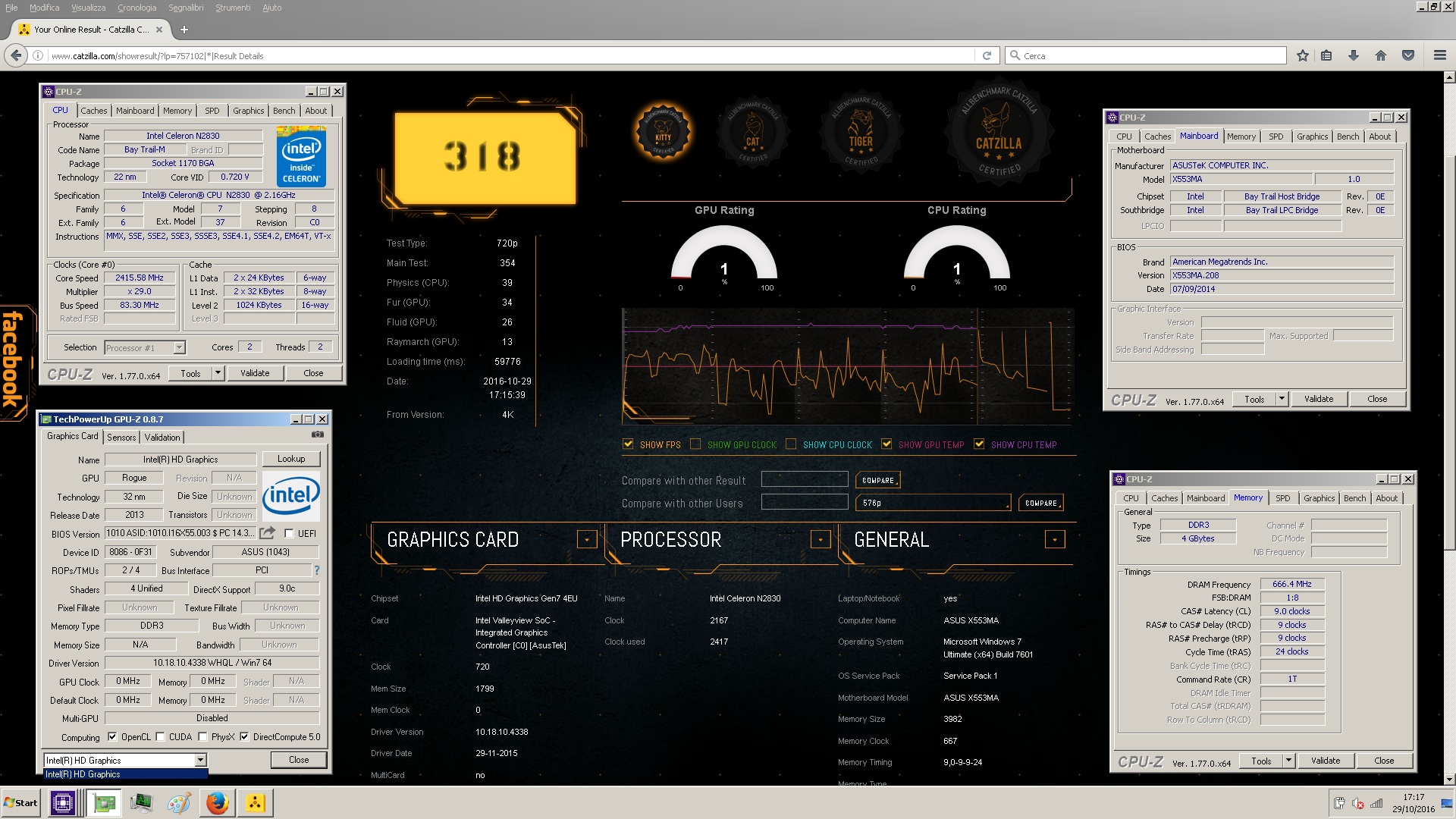
Task: Click the Windows Start button
Action: coord(21,802)
